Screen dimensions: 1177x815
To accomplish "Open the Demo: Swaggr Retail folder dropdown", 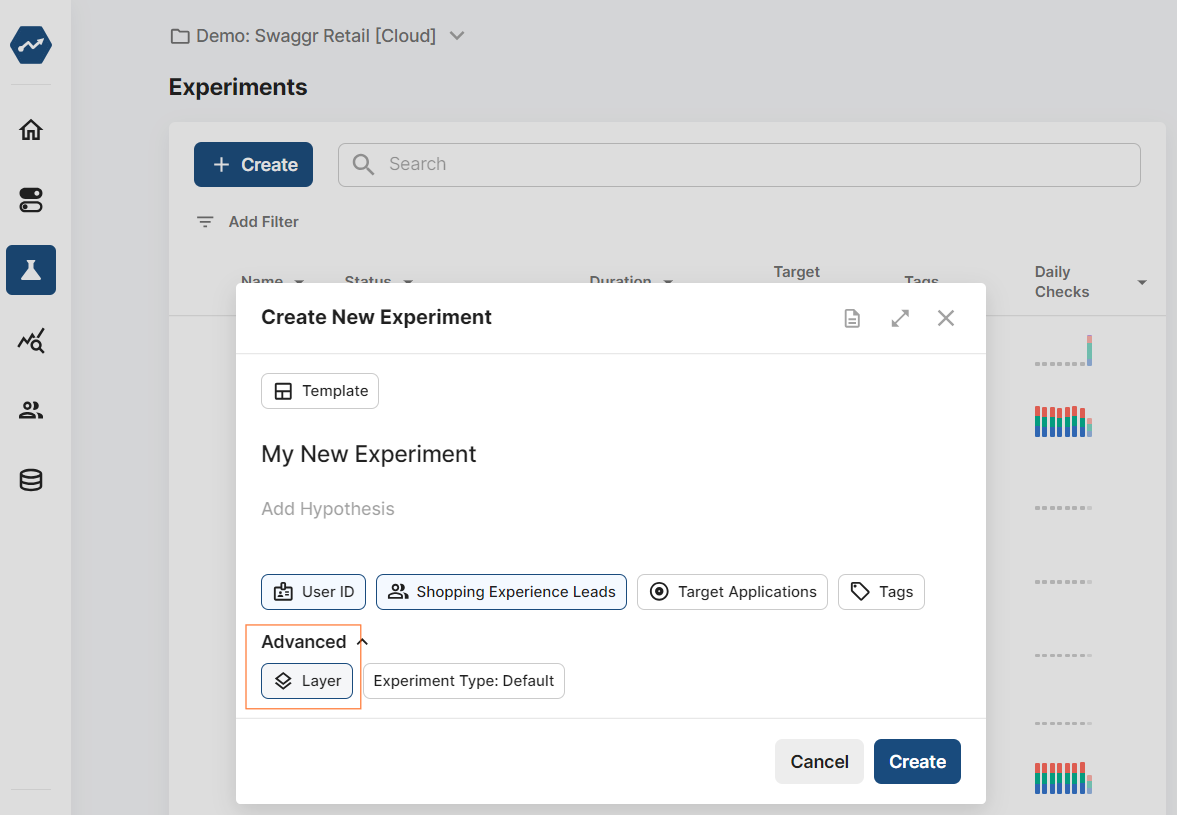I will pyautogui.click(x=457, y=35).
